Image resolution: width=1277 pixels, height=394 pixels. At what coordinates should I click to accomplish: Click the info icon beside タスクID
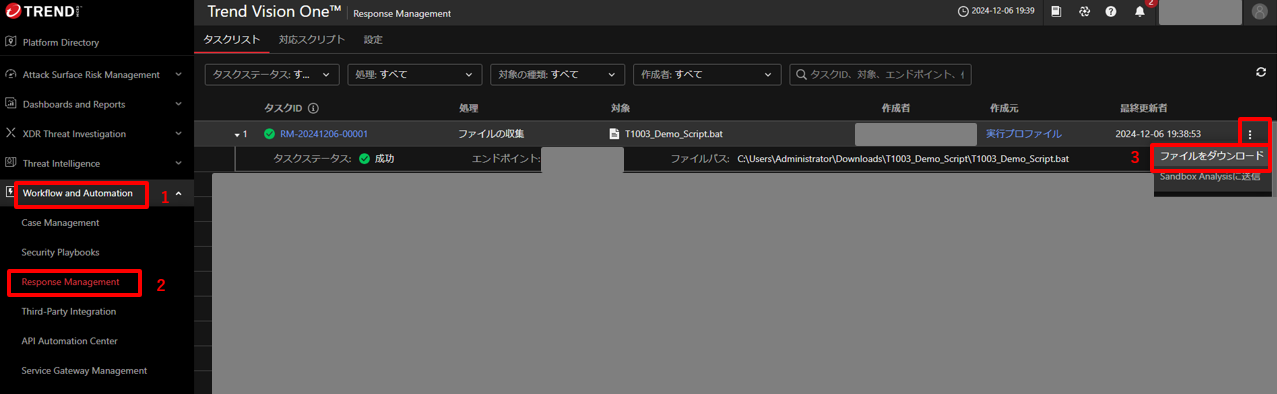pos(313,108)
